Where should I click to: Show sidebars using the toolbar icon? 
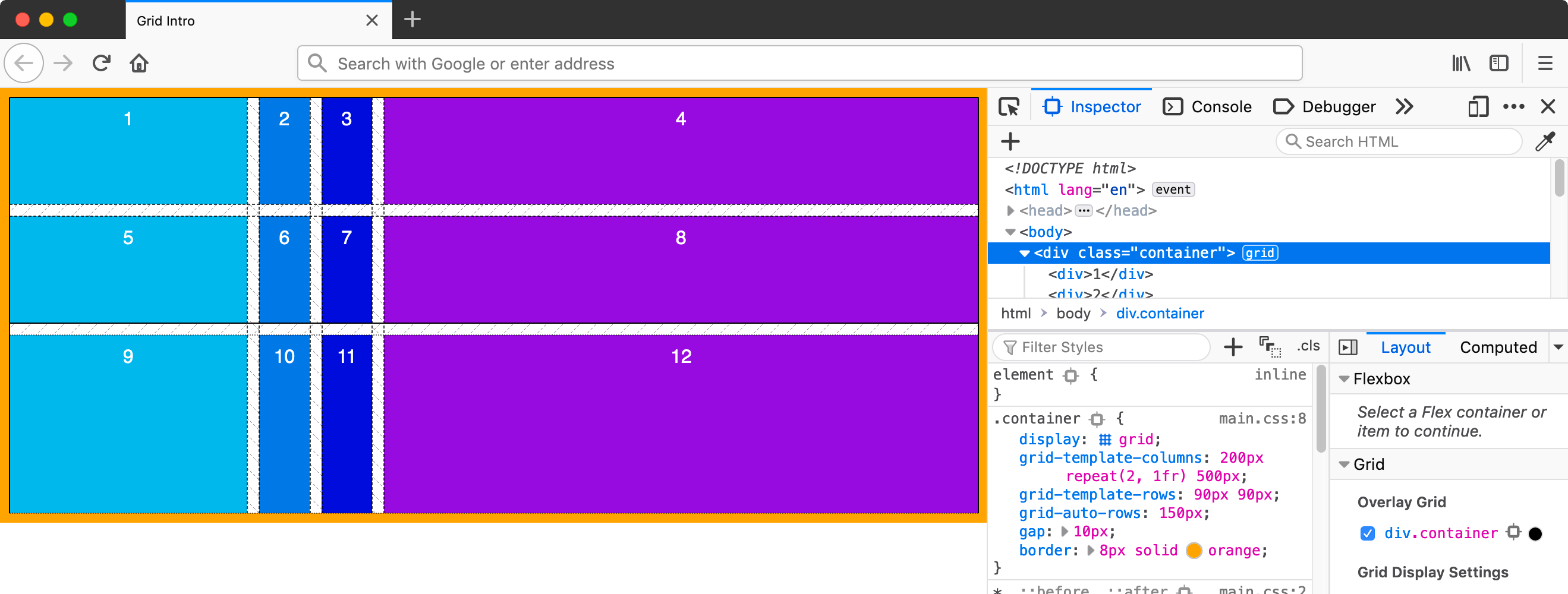[1498, 64]
